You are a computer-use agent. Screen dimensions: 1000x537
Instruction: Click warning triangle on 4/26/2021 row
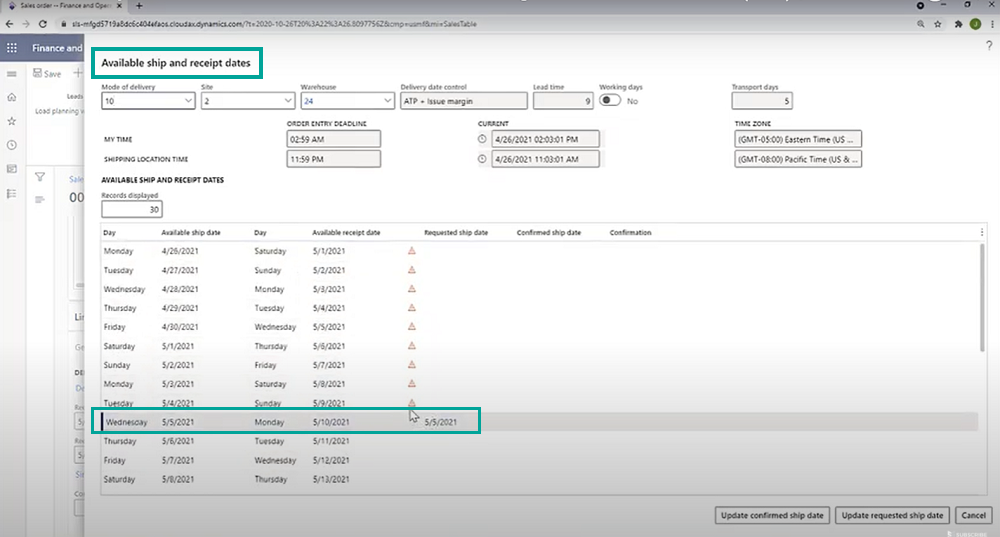[x=411, y=251]
